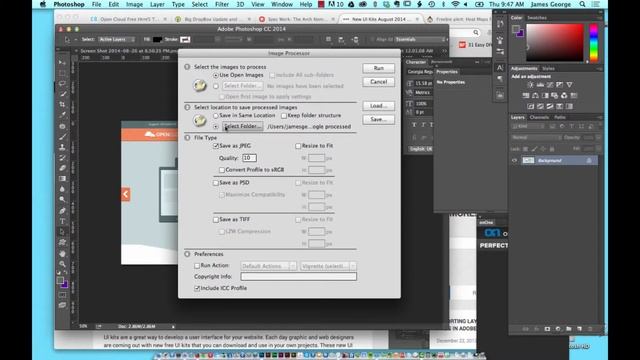Uncheck Include ICC Profile

[197, 288]
